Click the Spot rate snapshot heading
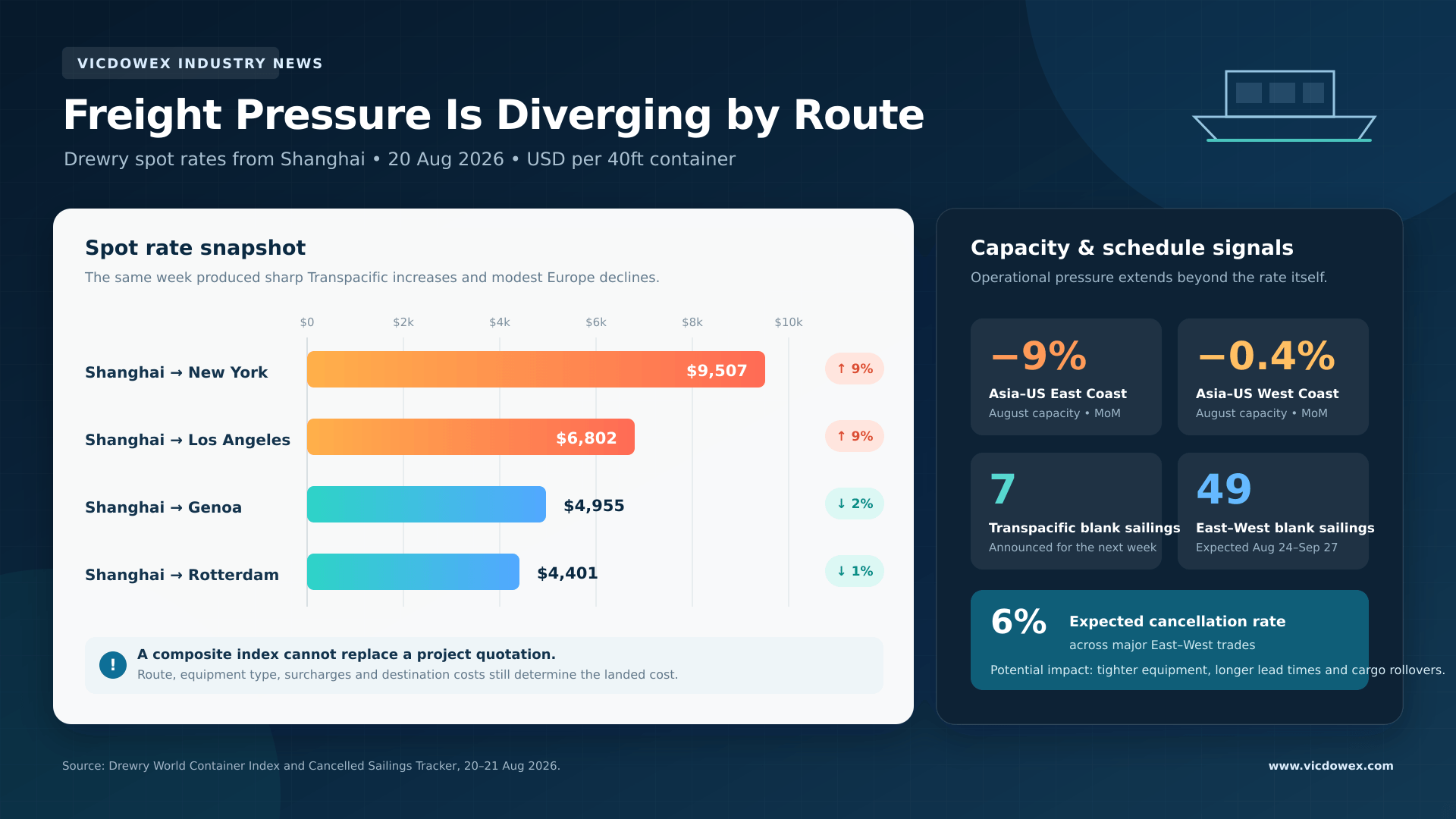Image resolution: width=1456 pixels, height=819 pixels. point(195,248)
